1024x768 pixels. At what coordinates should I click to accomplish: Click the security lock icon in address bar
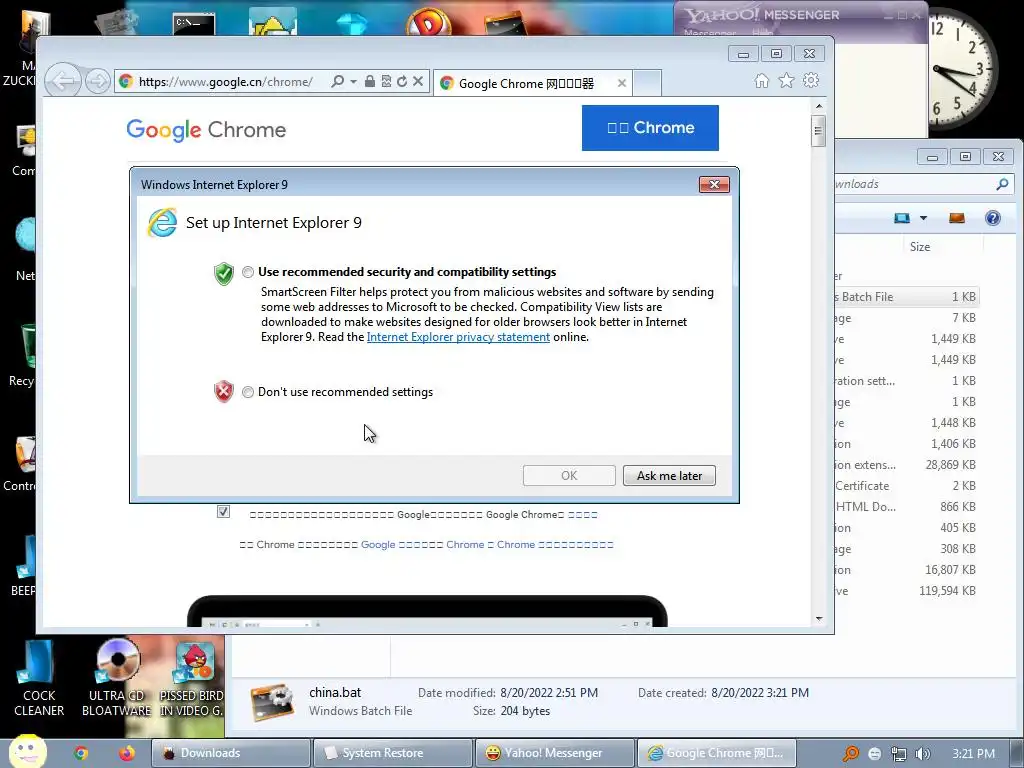point(370,82)
